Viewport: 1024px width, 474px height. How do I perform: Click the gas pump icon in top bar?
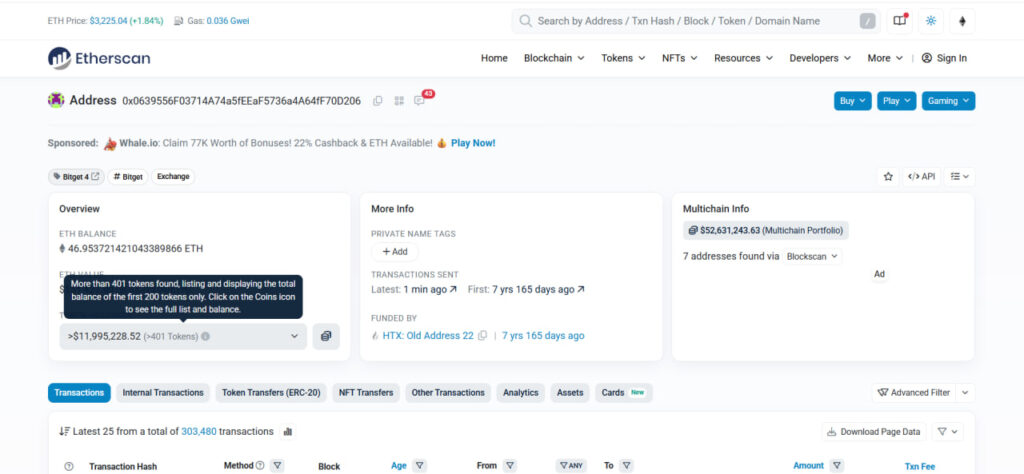[x=179, y=21]
